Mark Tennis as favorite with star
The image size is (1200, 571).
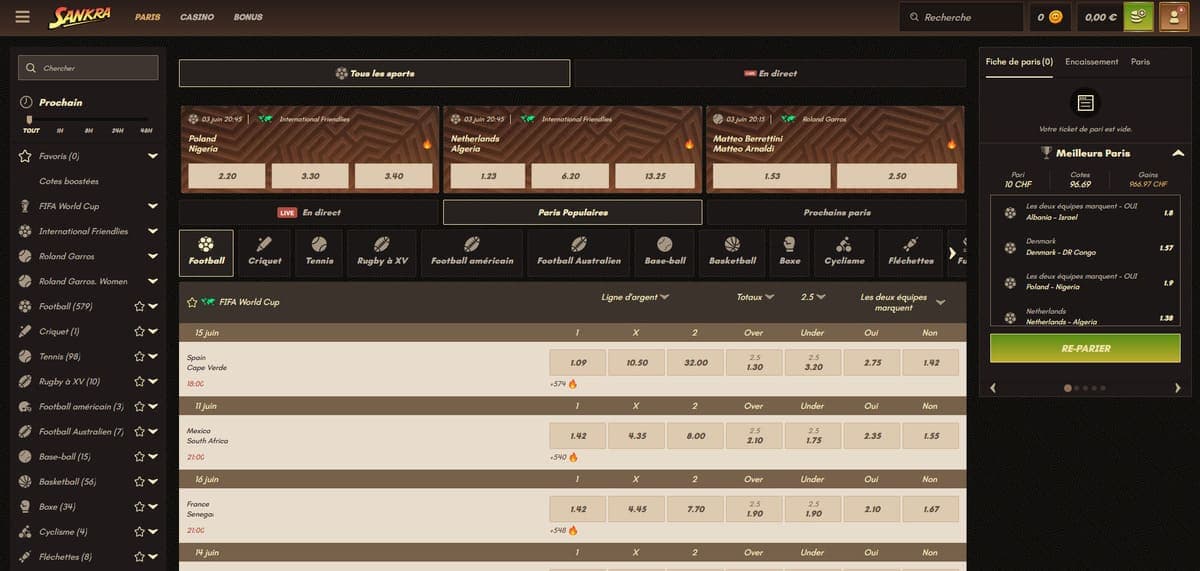(139, 357)
